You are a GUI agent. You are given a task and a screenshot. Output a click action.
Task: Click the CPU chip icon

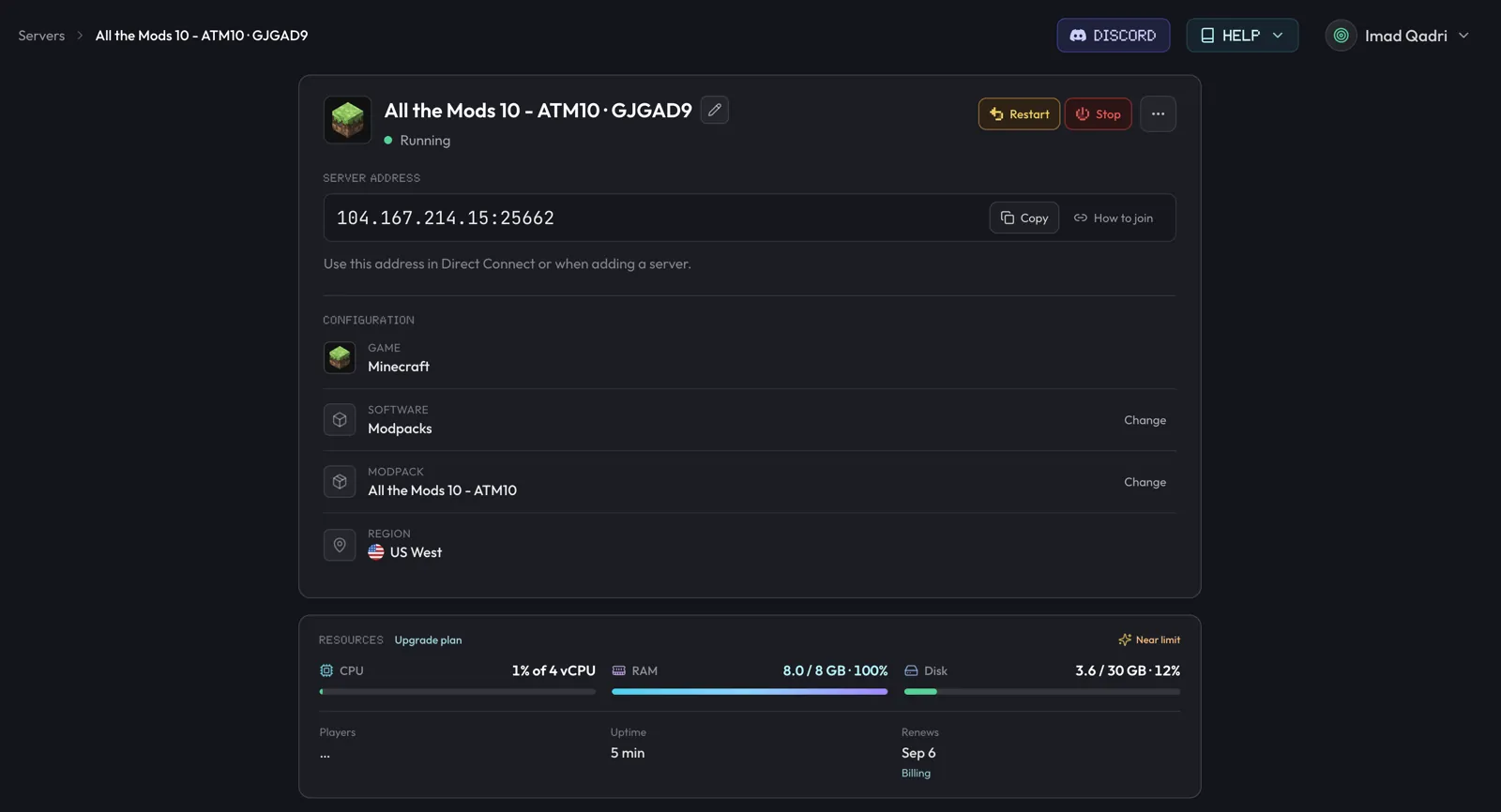point(326,670)
